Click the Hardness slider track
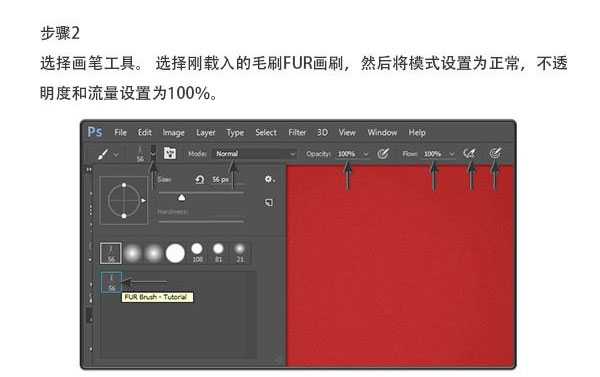The width and height of the screenshot is (600, 377). point(201,221)
